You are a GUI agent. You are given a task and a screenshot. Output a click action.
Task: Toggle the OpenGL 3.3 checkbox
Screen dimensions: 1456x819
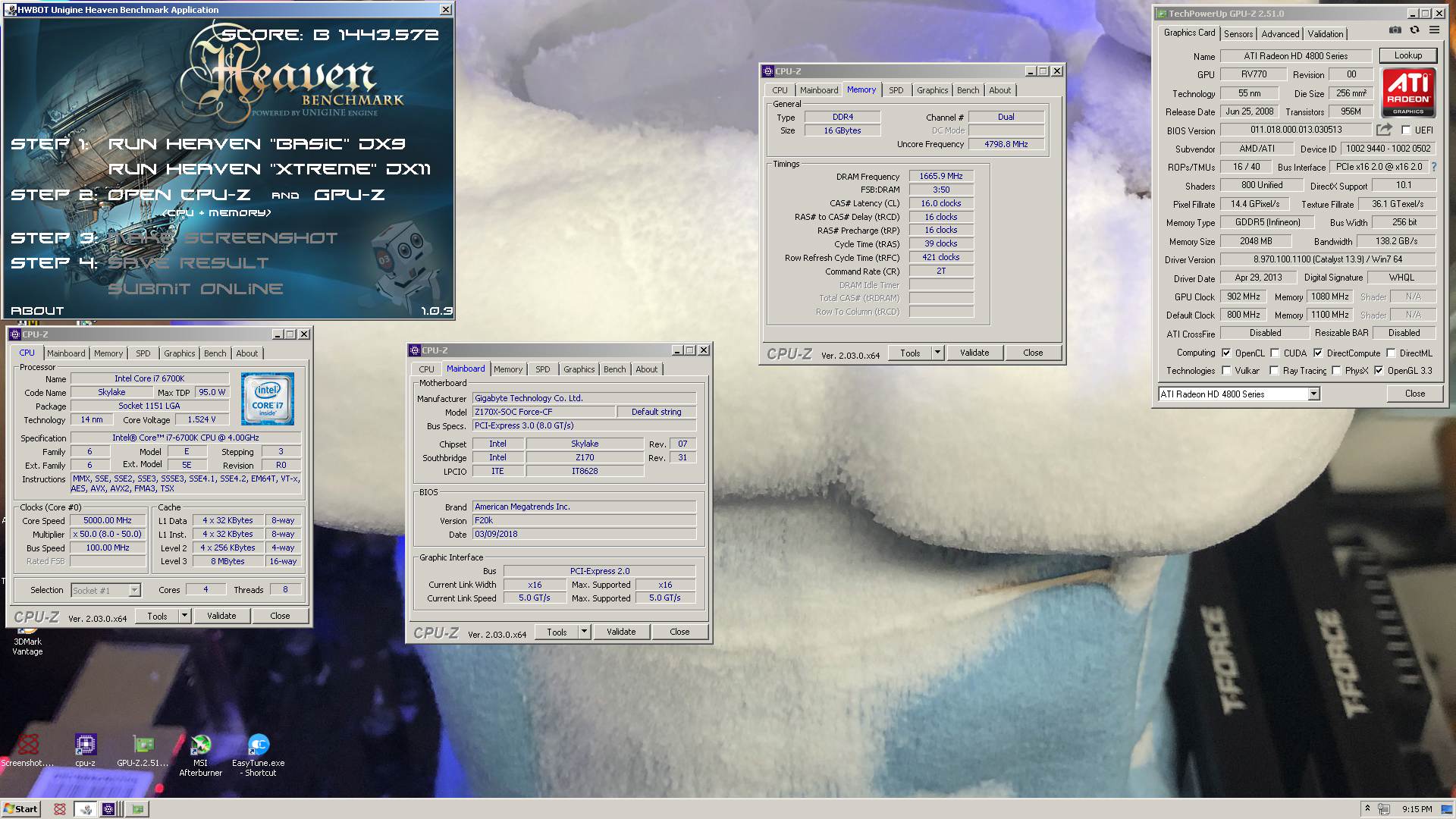(1379, 371)
